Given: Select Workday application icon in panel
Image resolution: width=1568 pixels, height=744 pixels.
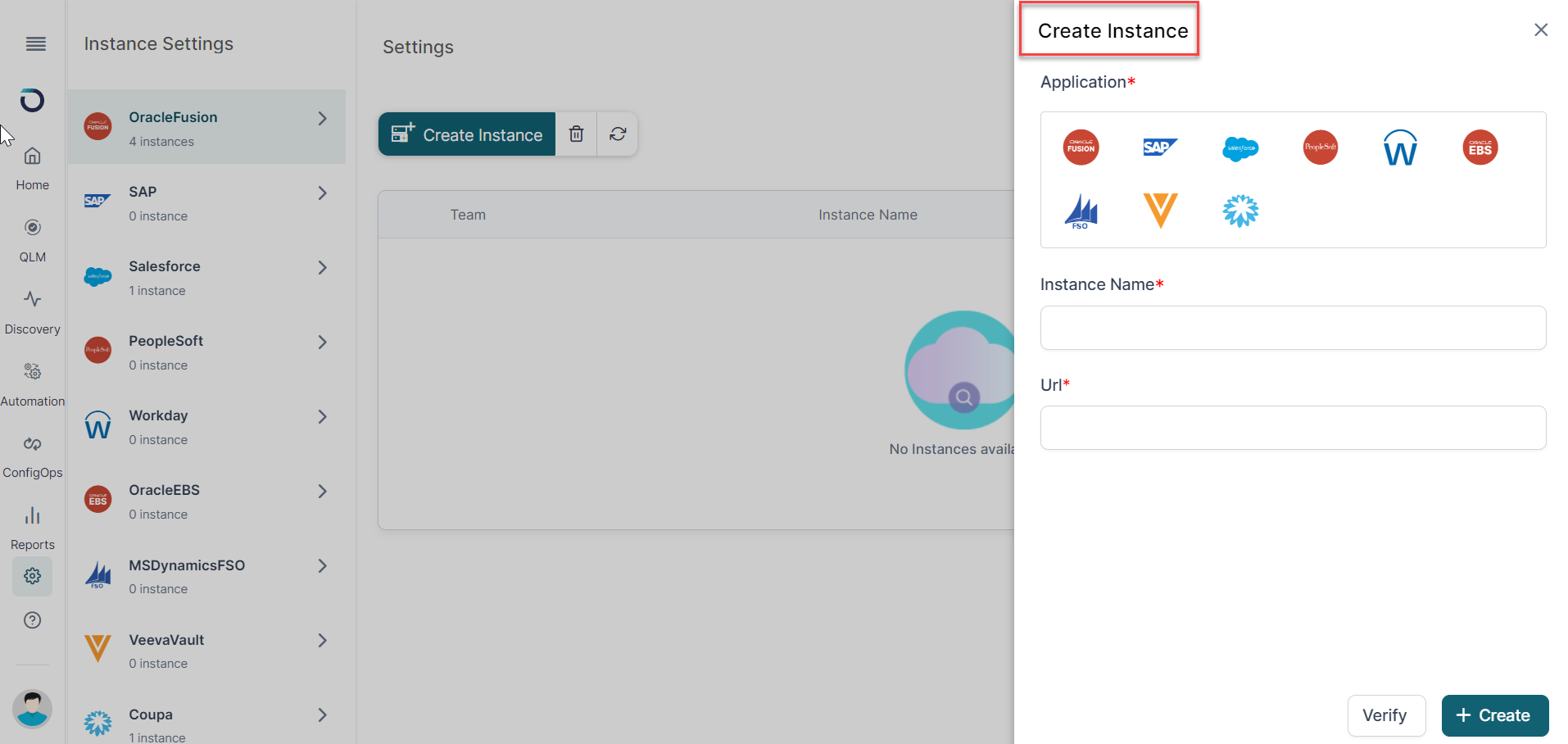Looking at the screenshot, I should [1400, 147].
